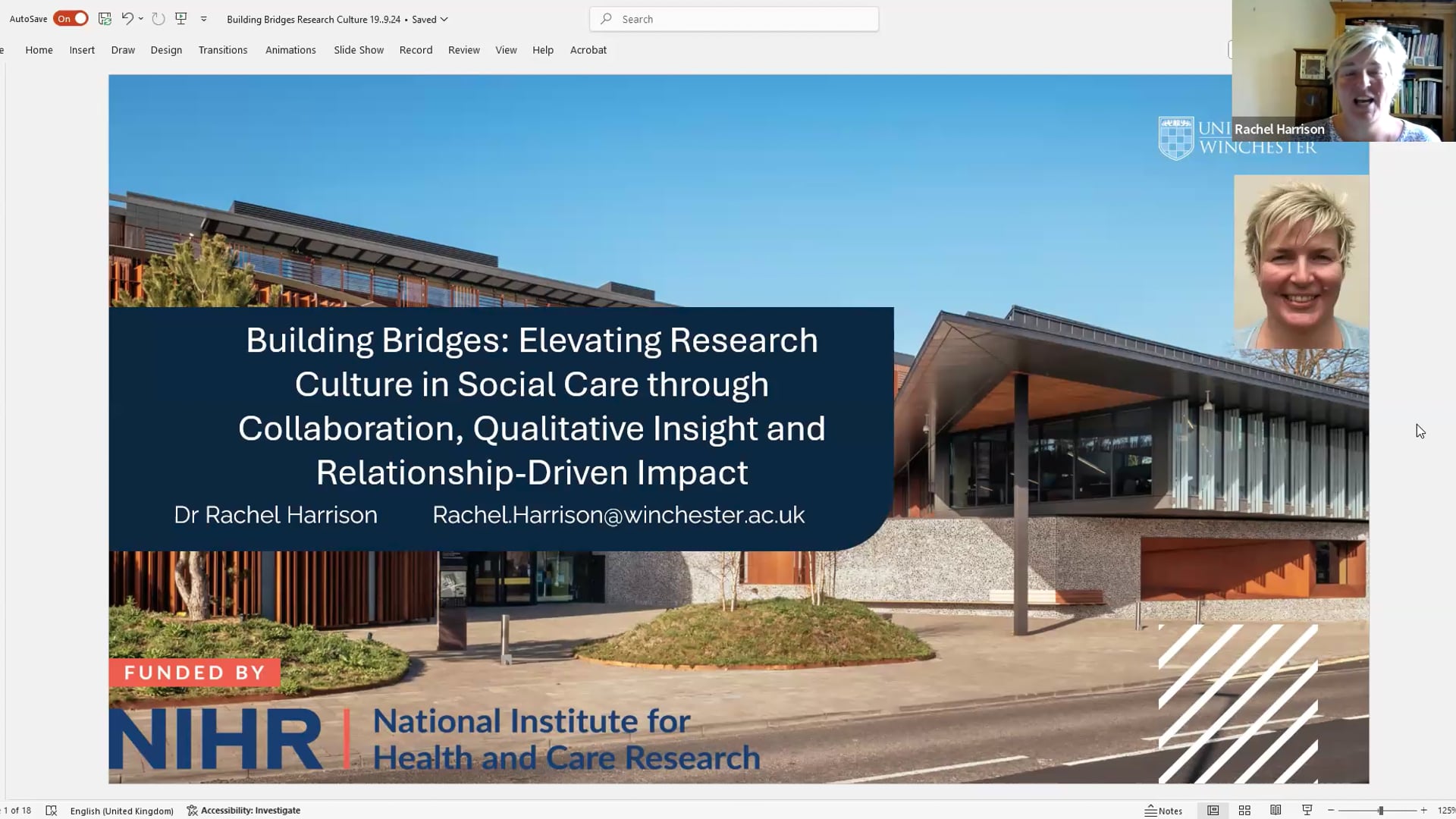Click Redo in Quick Access Toolbar

click(x=158, y=19)
